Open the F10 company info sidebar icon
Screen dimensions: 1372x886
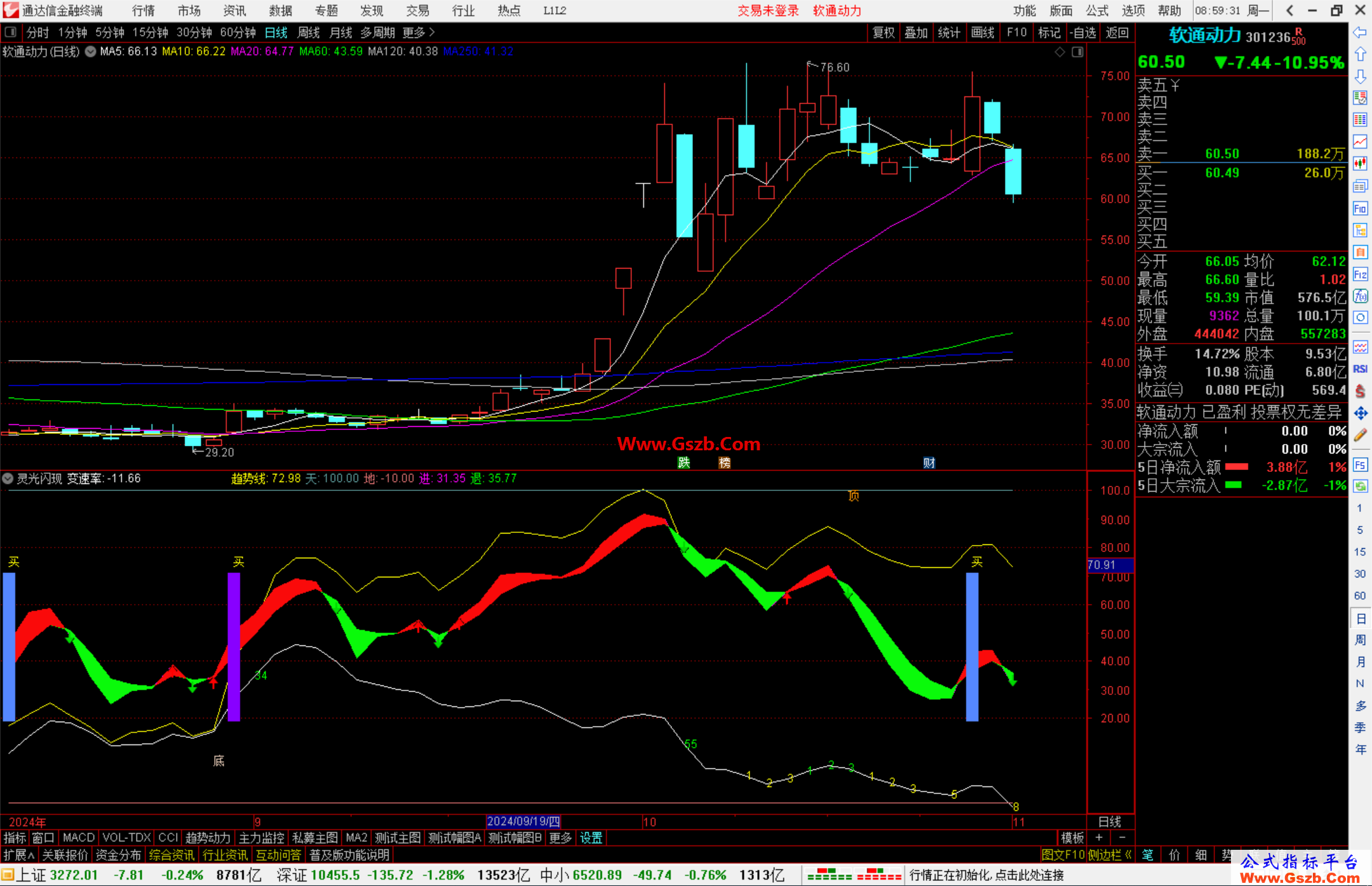(1360, 208)
